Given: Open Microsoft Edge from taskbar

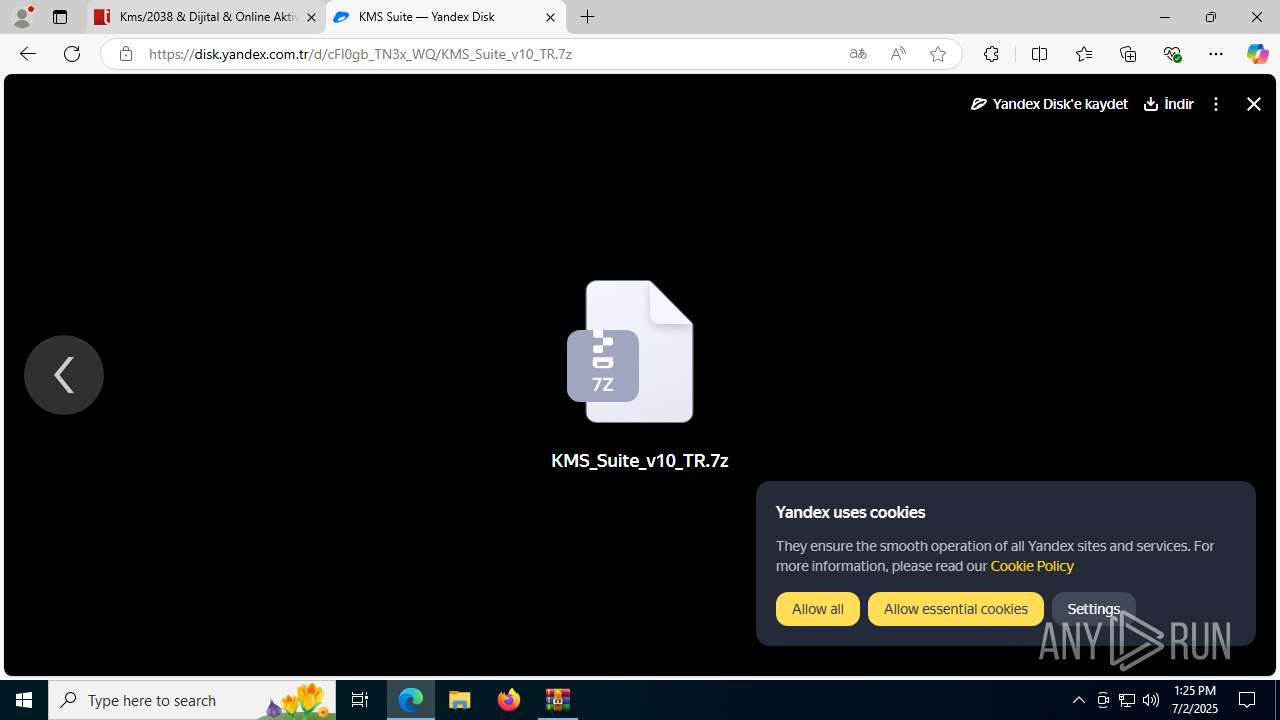Looking at the screenshot, I should click(x=411, y=700).
